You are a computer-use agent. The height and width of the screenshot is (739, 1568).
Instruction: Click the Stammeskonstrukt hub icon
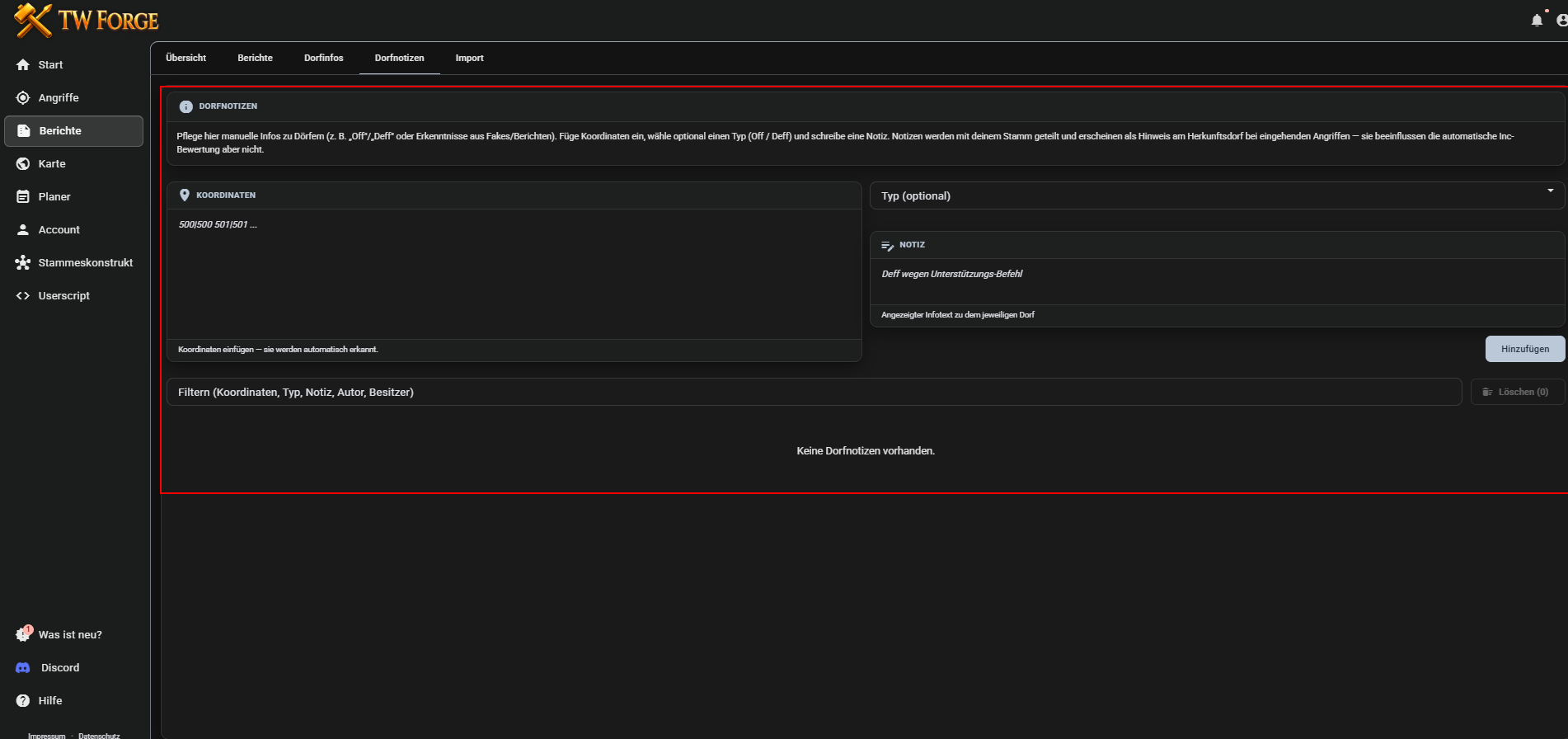click(x=23, y=262)
